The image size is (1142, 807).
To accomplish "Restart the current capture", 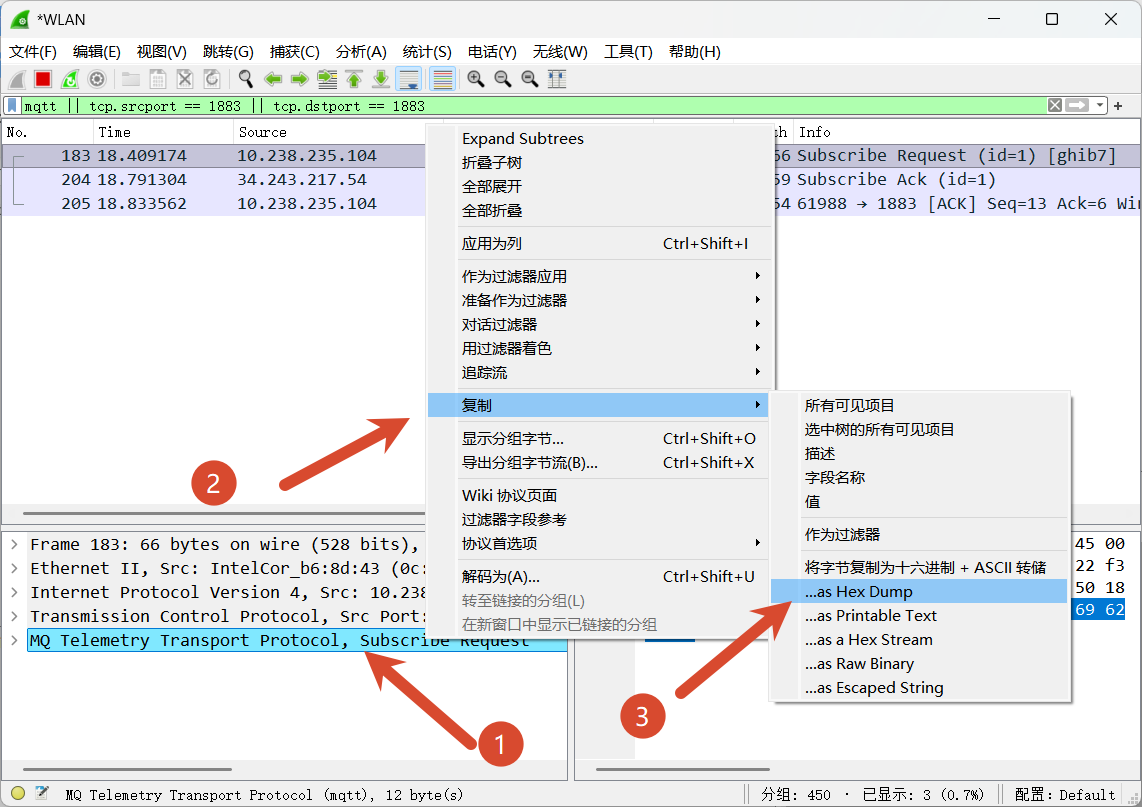I will [70, 79].
